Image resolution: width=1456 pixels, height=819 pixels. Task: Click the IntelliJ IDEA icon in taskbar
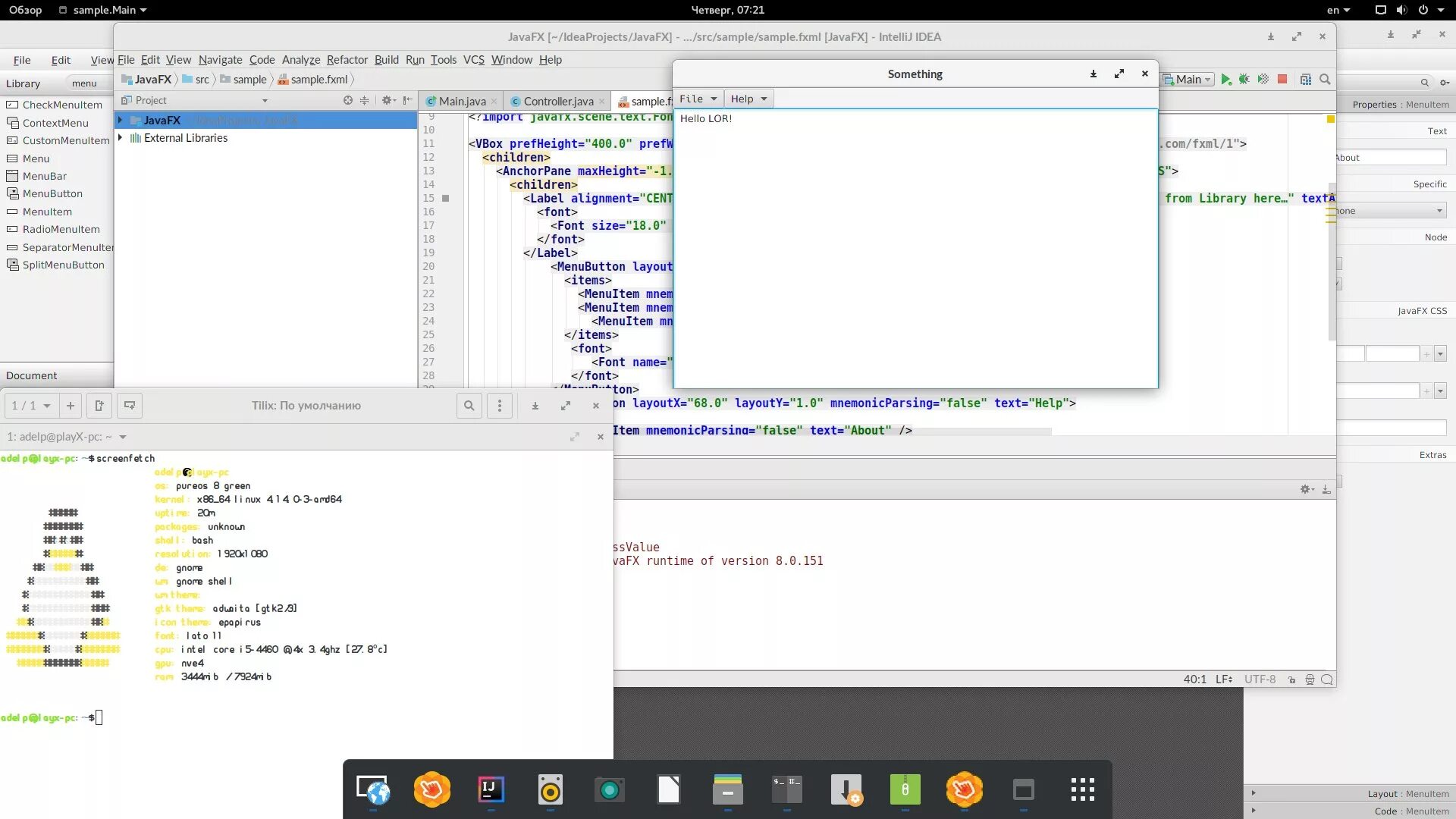[x=490, y=790]
